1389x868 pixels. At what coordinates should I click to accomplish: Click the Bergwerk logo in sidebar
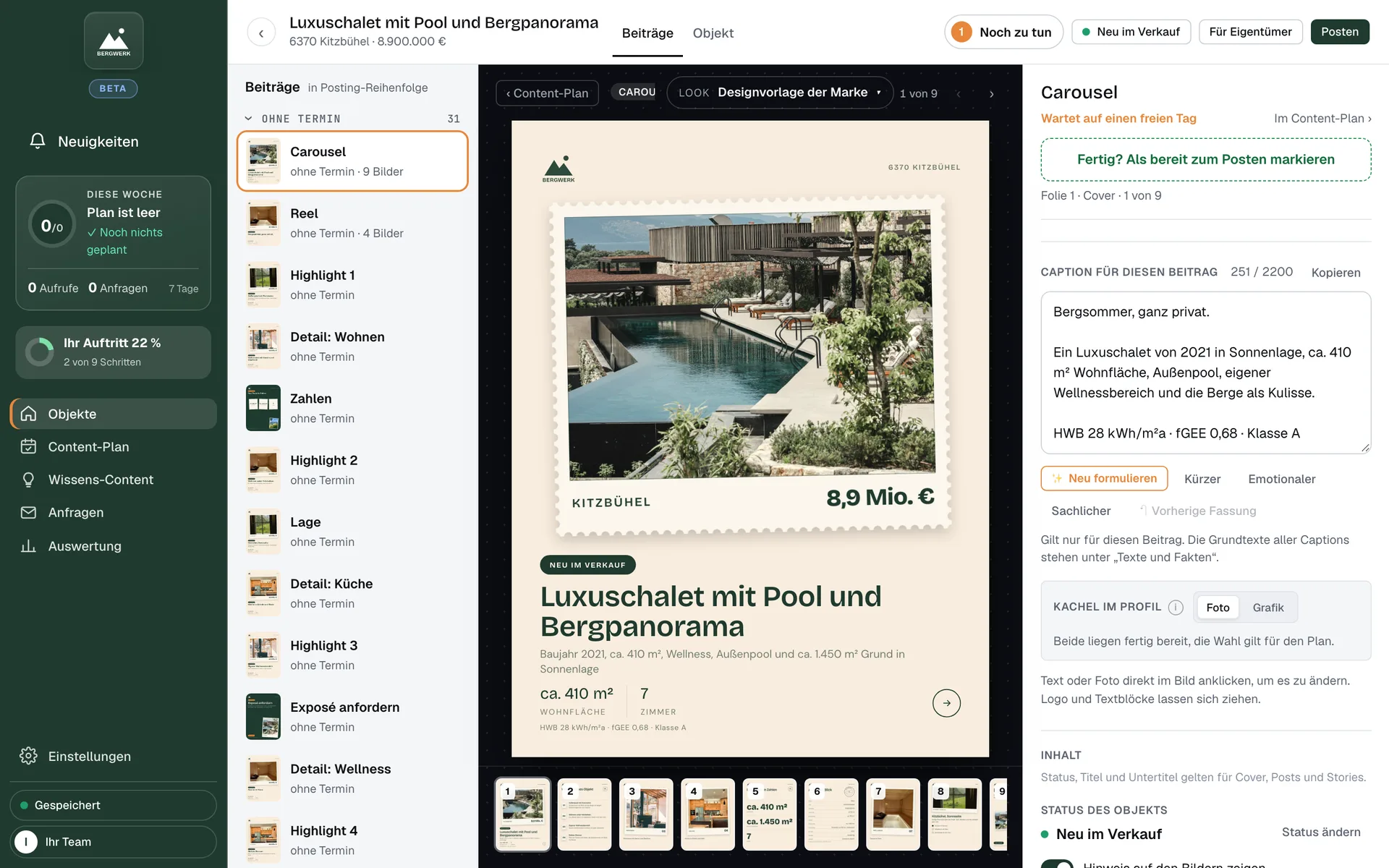coord(114,41)
